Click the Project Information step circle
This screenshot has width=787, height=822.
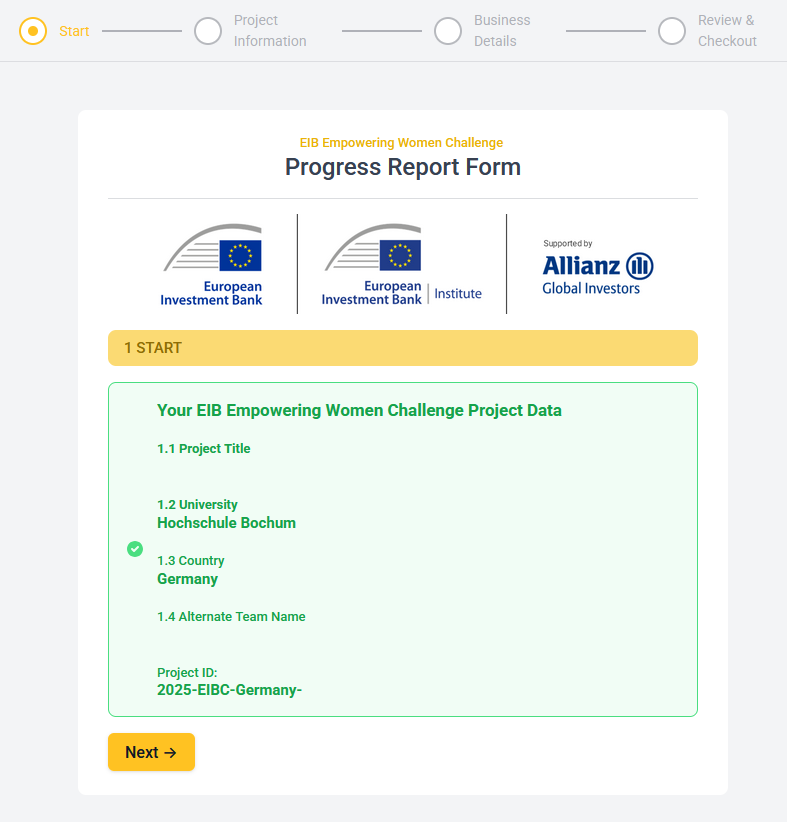[208, 31]
